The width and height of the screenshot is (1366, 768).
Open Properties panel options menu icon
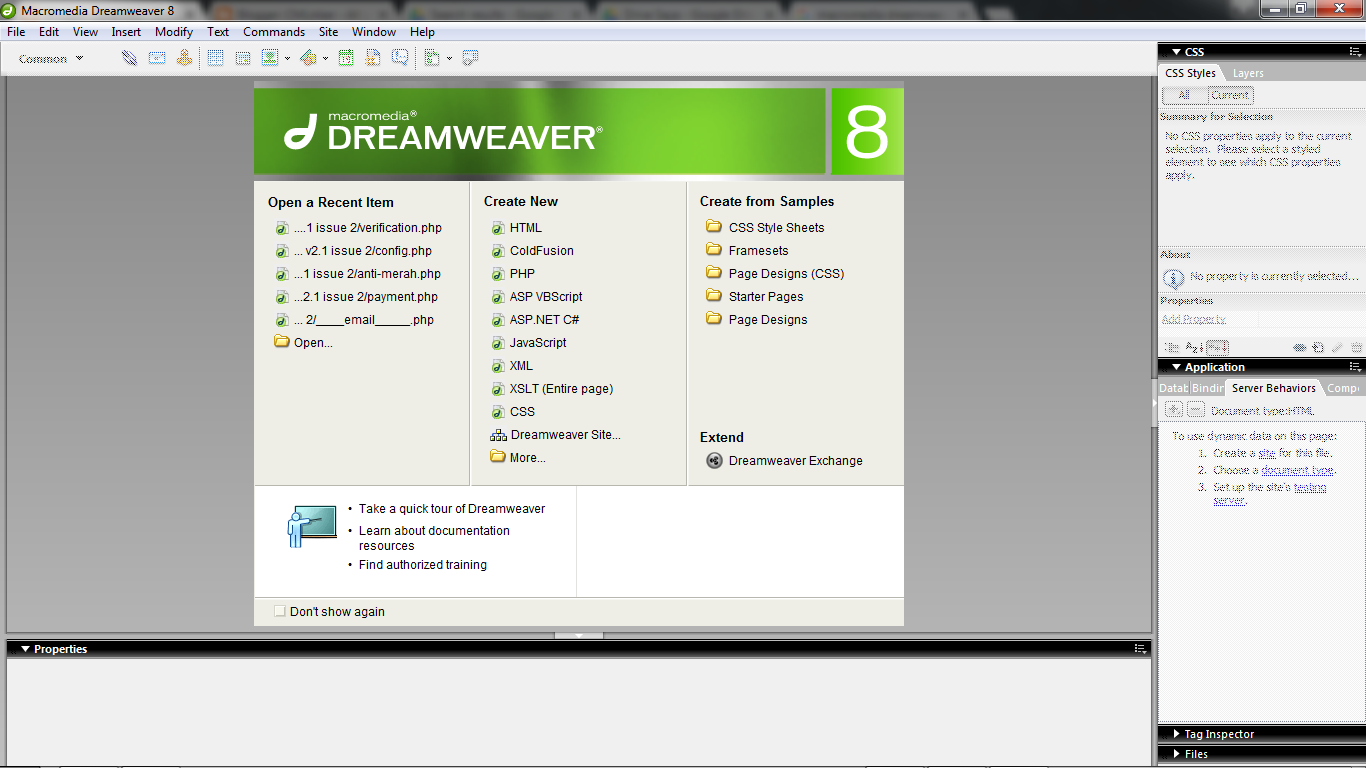click(1140, 649)
